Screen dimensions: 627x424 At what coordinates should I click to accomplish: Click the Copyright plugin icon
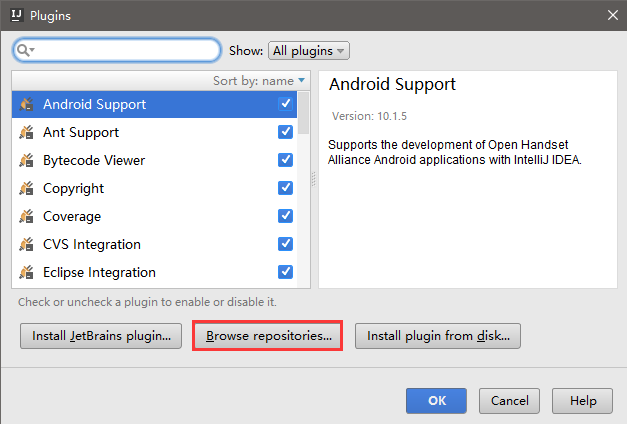pyautogui.click(x=26, y=188)
